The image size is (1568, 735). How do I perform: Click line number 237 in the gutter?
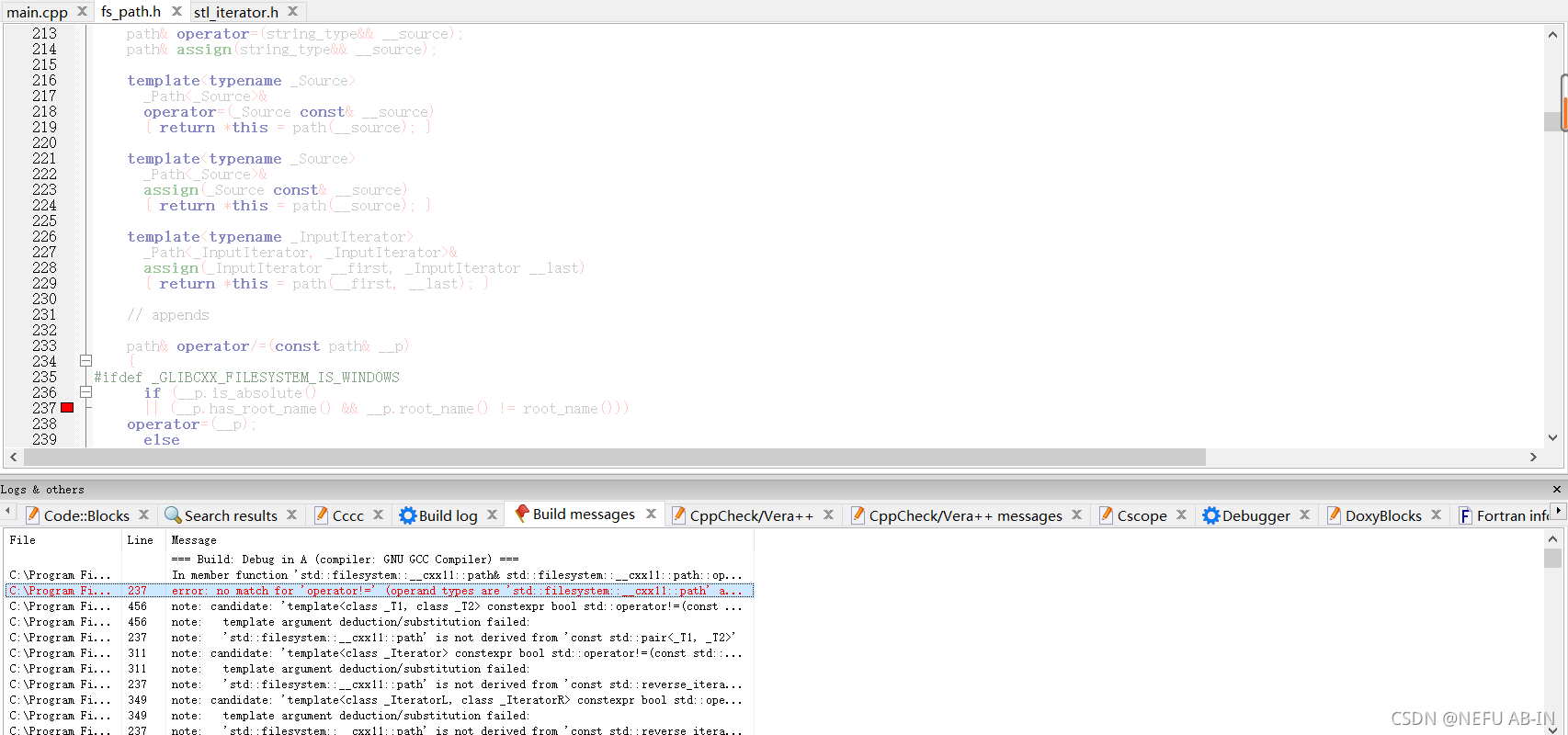44,408
